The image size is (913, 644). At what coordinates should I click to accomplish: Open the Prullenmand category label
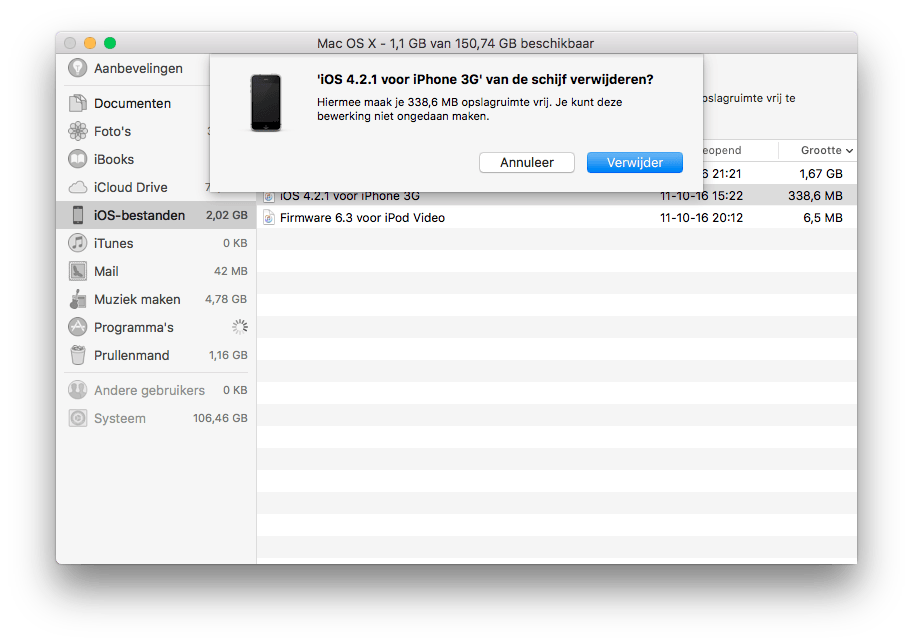click(x=132, y=355)
